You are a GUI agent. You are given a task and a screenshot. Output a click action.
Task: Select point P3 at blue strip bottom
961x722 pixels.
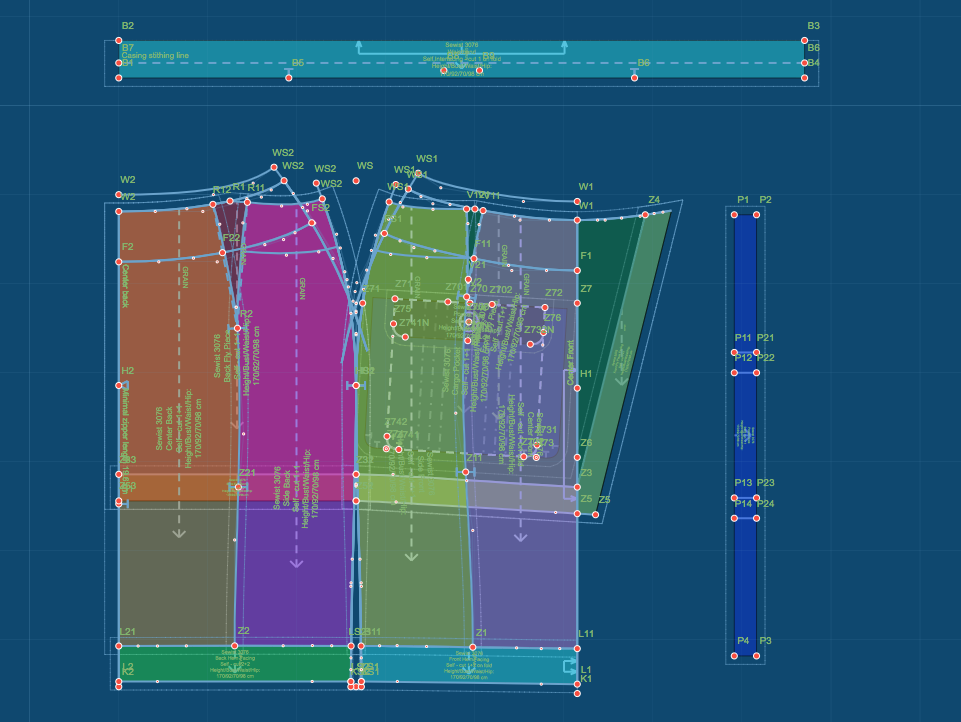tap(757, 655)
